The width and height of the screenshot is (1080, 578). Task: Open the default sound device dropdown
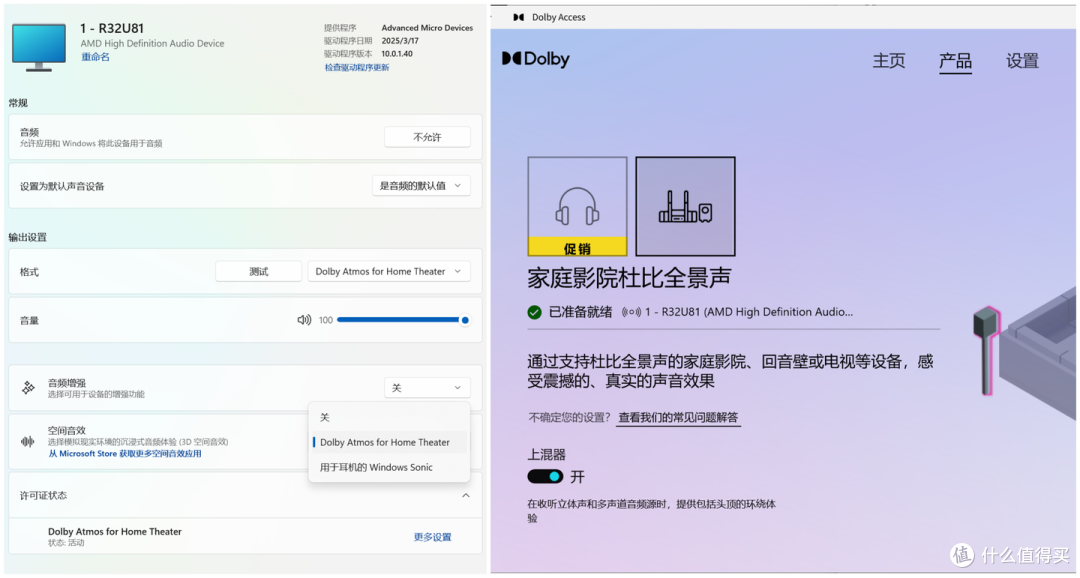pyautogui.click(x=421, y=185)
